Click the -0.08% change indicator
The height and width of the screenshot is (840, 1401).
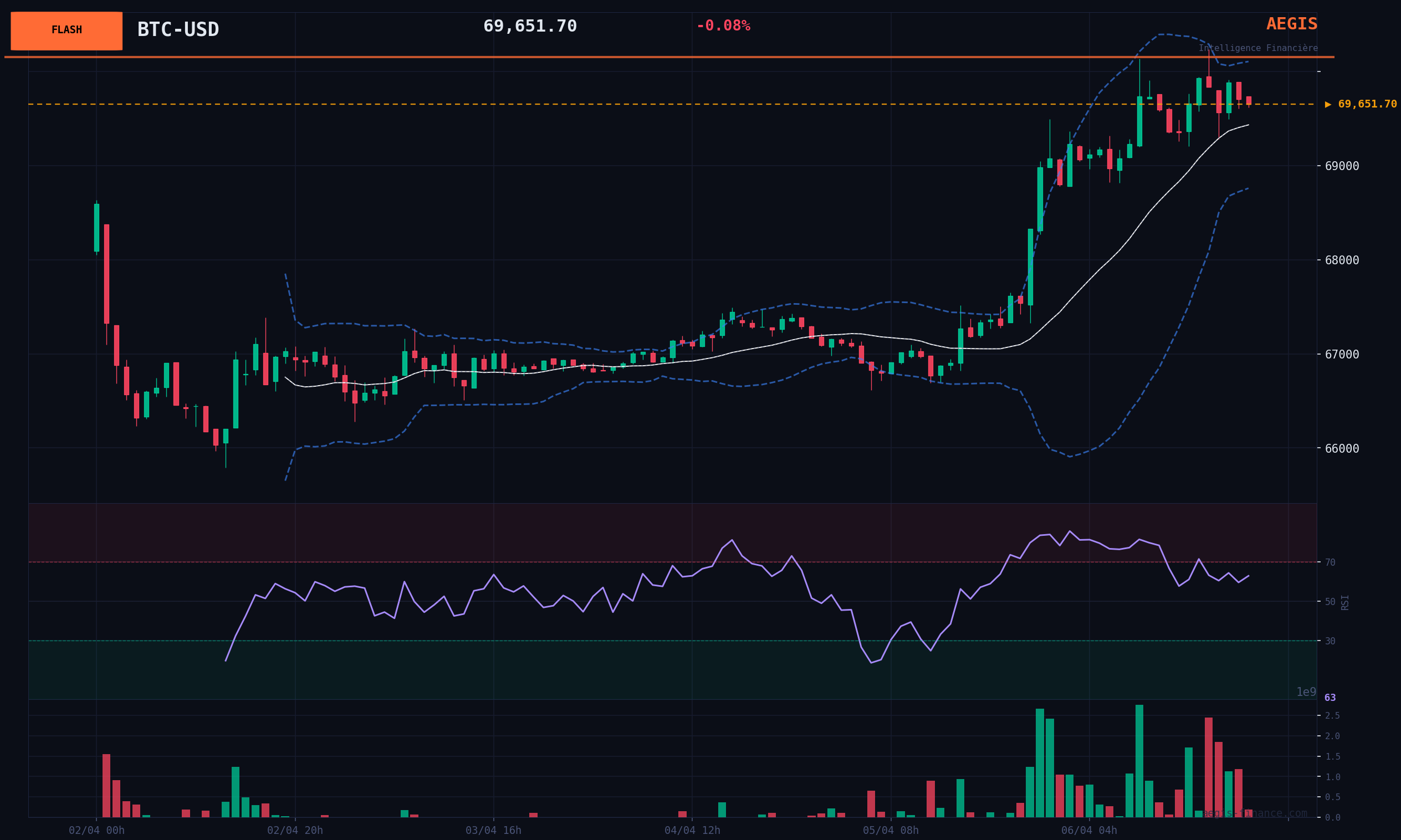pos(723,26)
